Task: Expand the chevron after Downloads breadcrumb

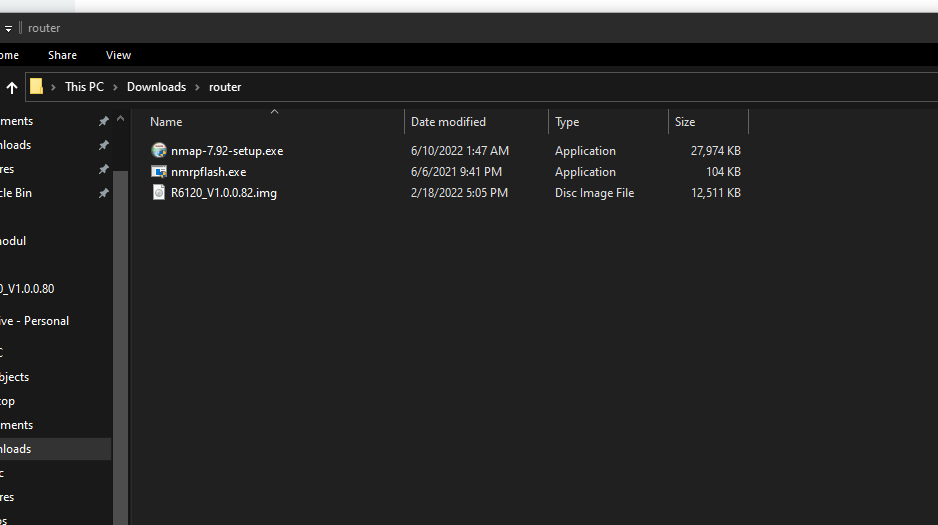Action: [x=197, y=87]
